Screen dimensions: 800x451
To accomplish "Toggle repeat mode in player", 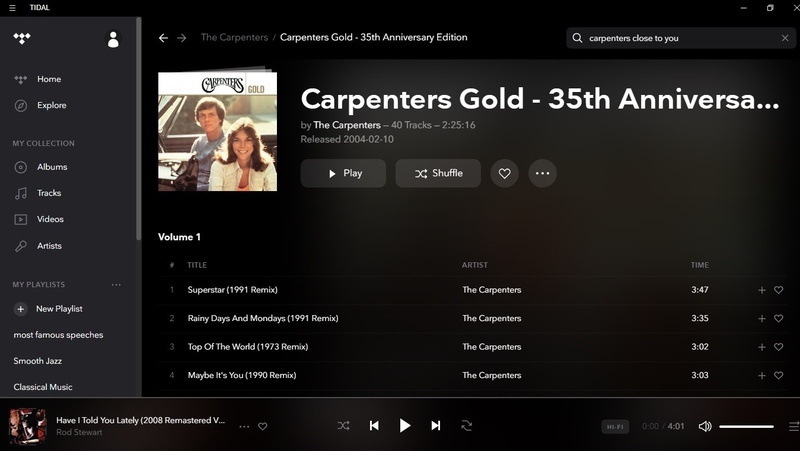I will 466,425.
